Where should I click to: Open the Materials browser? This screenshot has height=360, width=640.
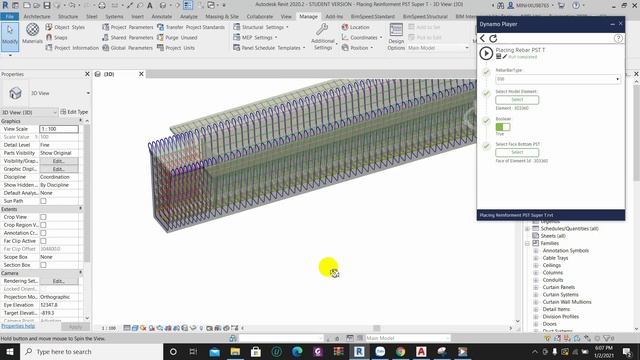[x=32, y=34]
